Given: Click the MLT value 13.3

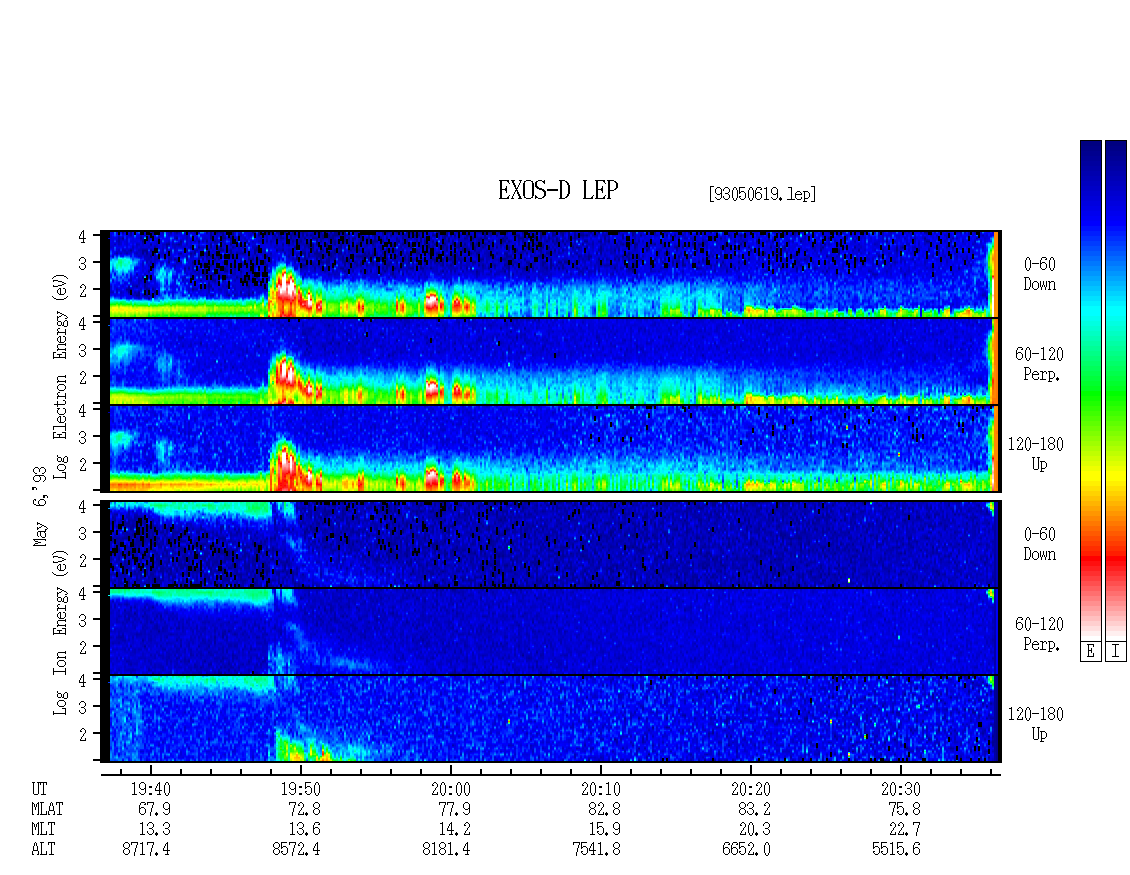Looking at the screenshot, I should tap(154, 830).
